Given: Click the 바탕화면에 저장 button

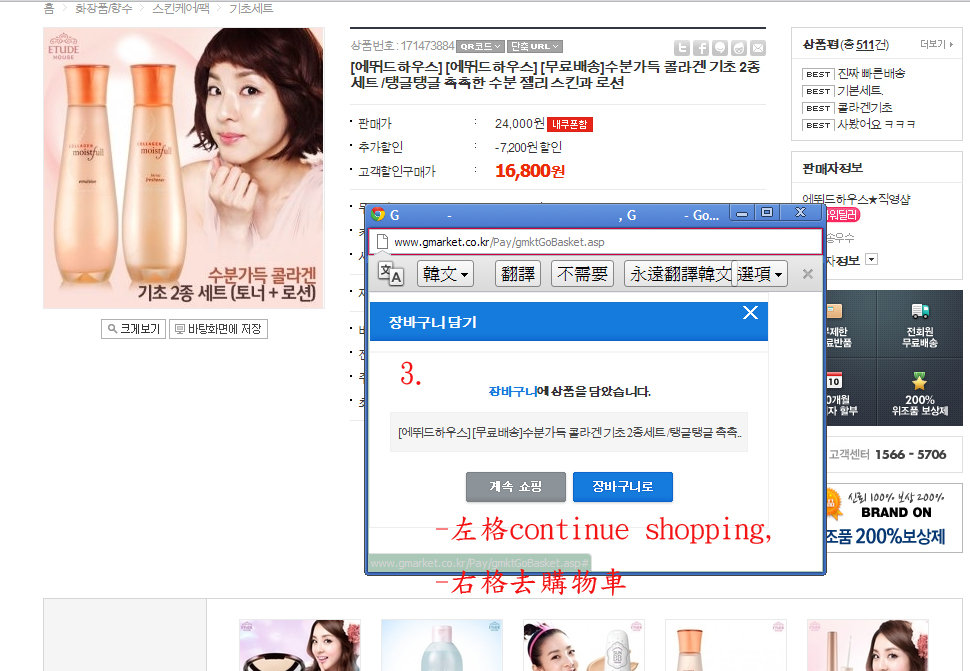Looking at the screenshot, I should click(x=218, y=329).
